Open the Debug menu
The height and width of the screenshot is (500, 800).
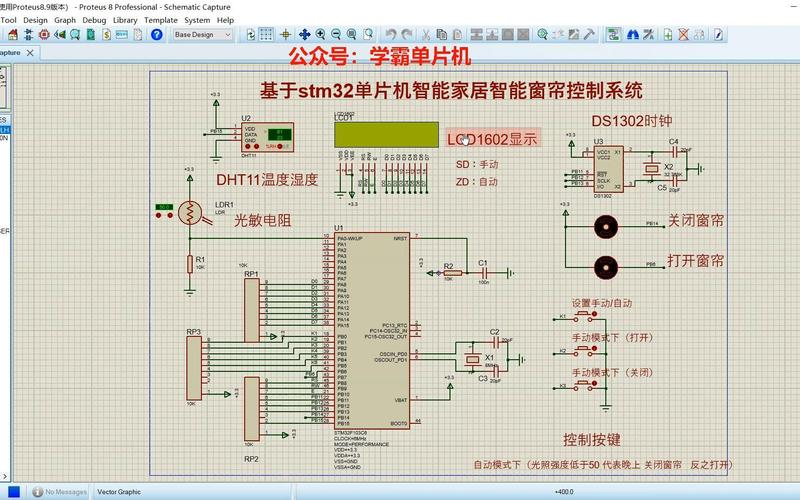(x=94, y=19)
